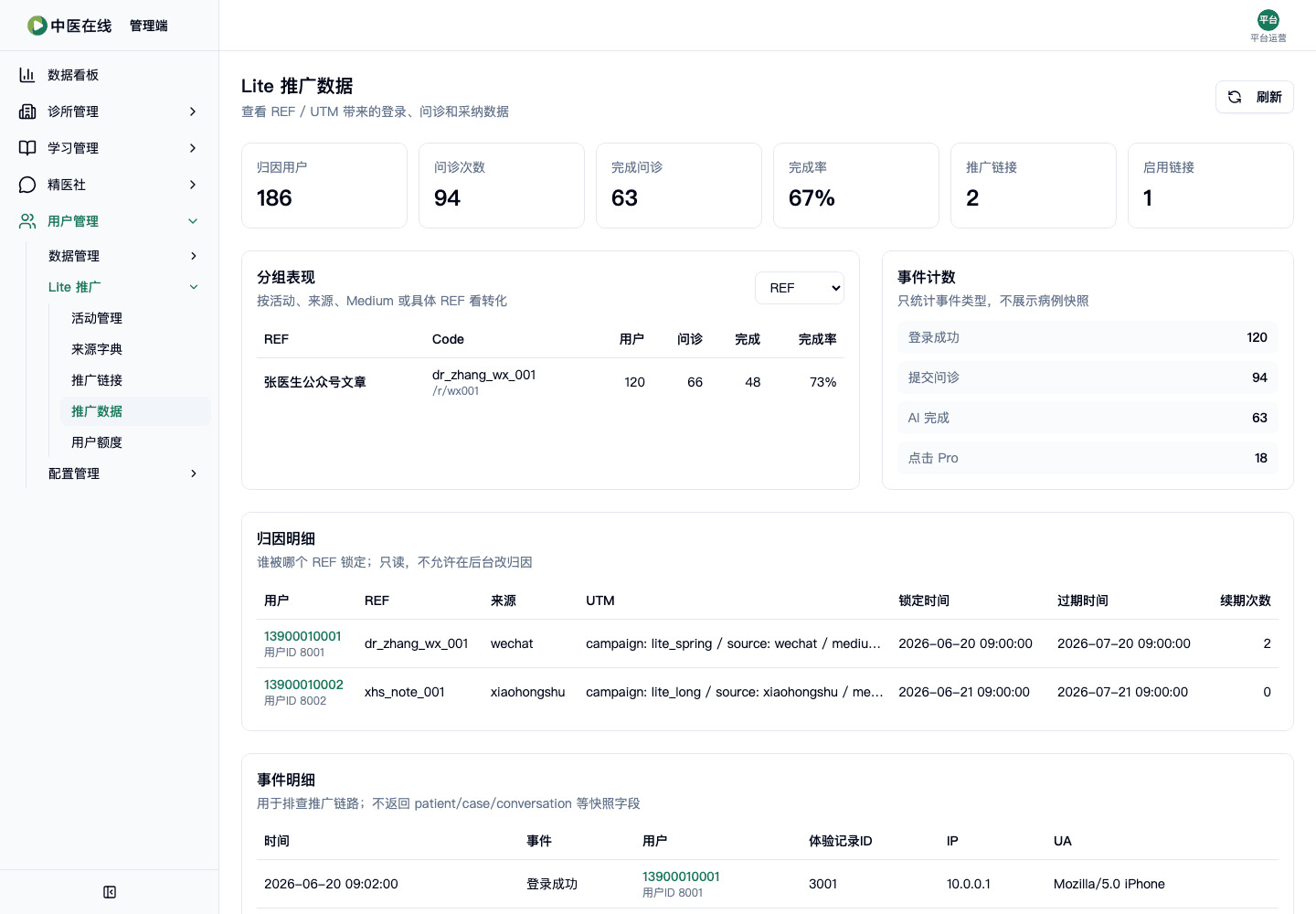
Task: Click the 73% completion rate cell
Action: tap(822, 382)
